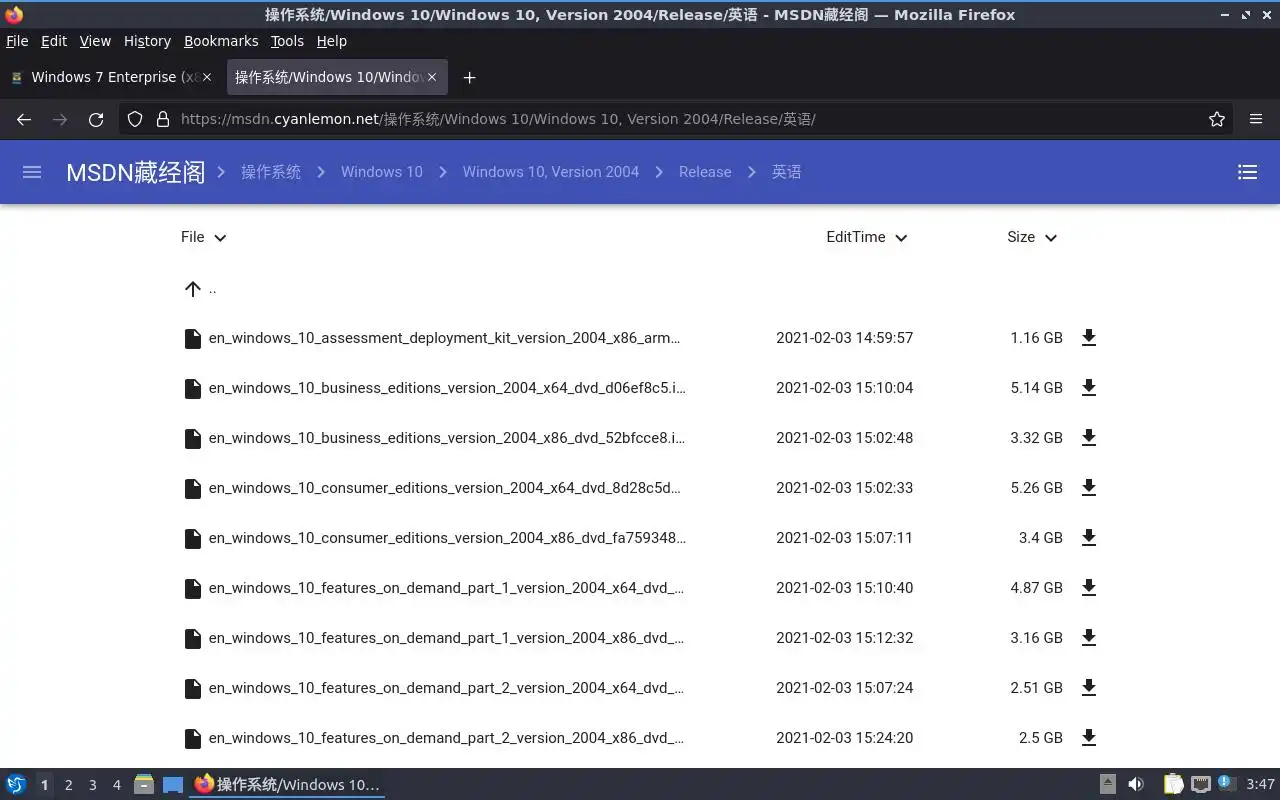Navigate to Windows 10, Version 2004 breadcrumb

click(x=551, y=172)
